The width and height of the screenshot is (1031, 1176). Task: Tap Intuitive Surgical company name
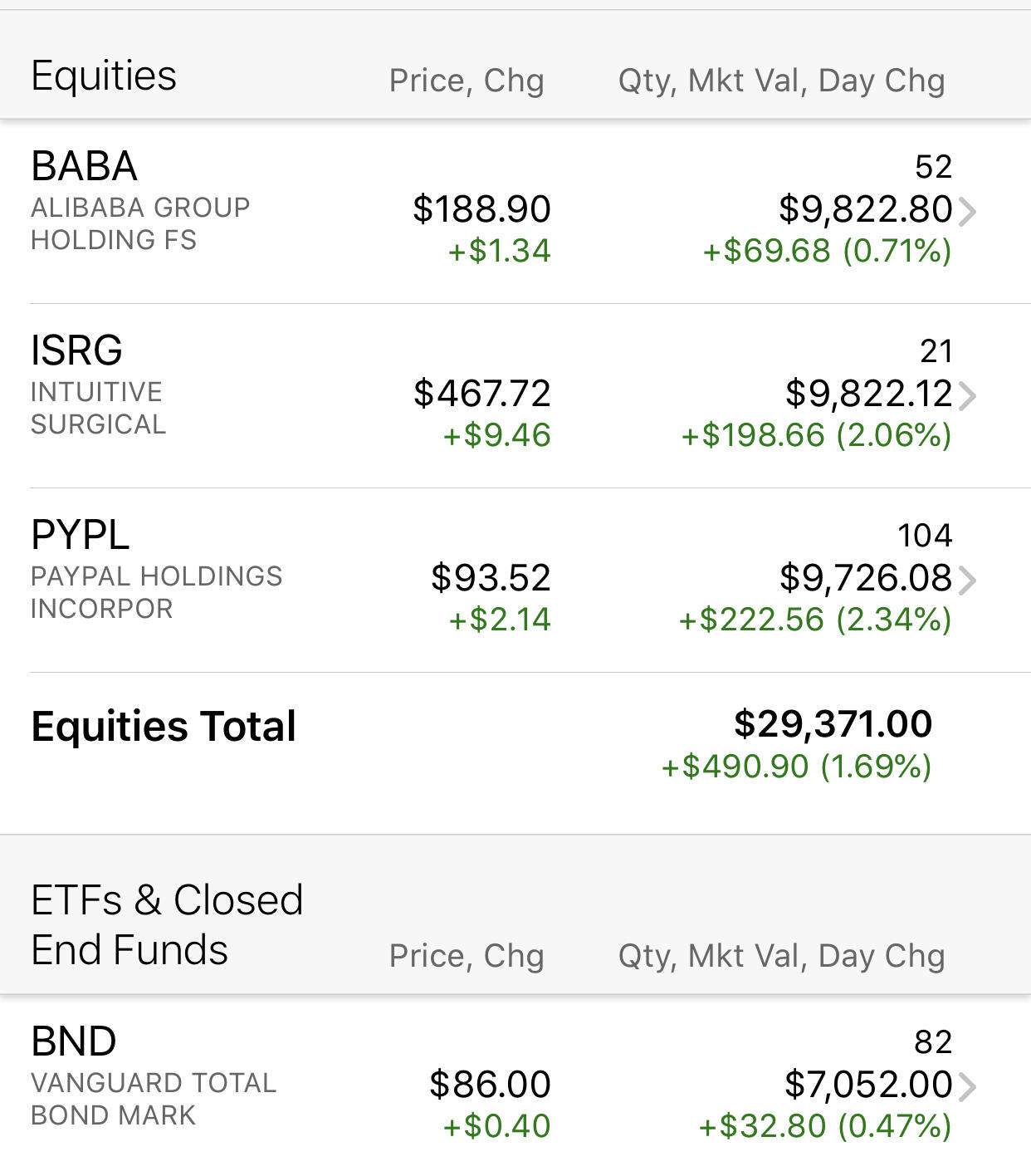(98, 408)
